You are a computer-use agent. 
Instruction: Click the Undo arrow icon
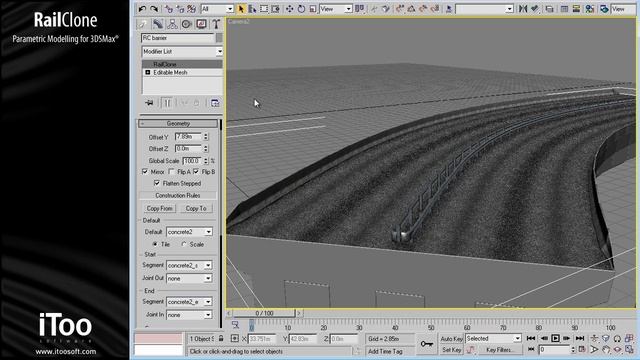(142, 9)
